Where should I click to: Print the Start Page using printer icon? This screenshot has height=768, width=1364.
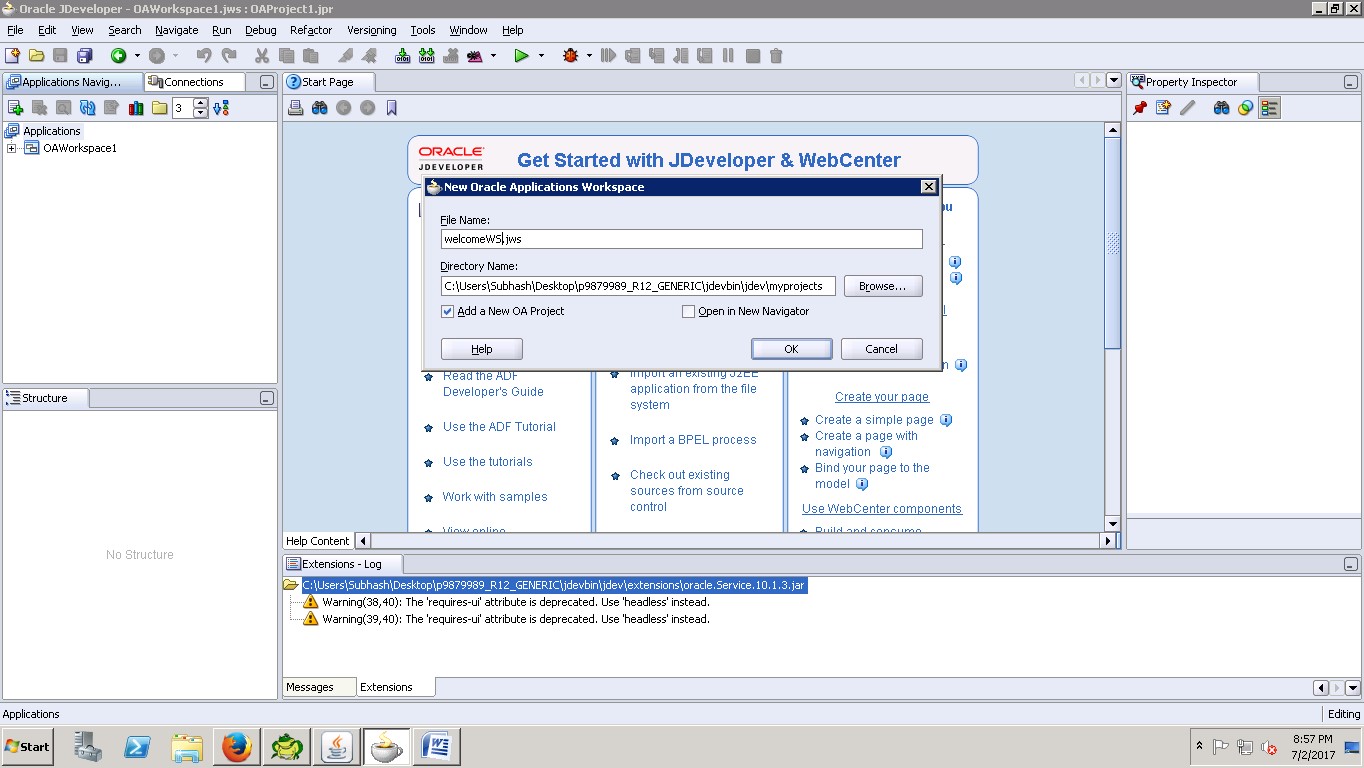coord(295,107)
